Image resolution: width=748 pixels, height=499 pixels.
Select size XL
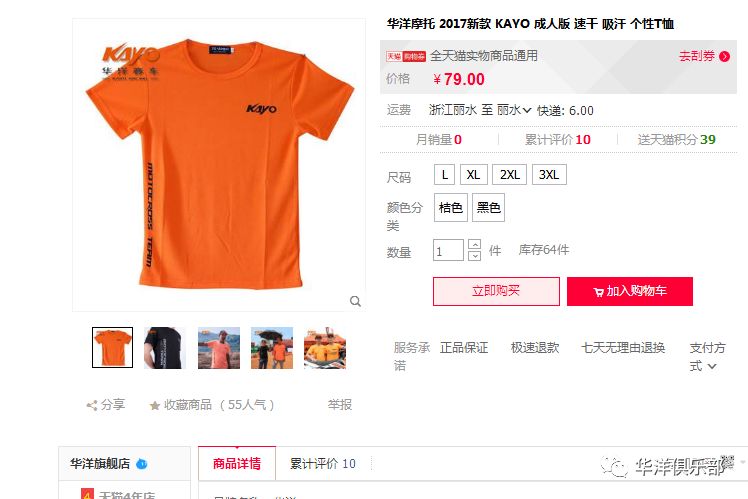tap(473, 175)
